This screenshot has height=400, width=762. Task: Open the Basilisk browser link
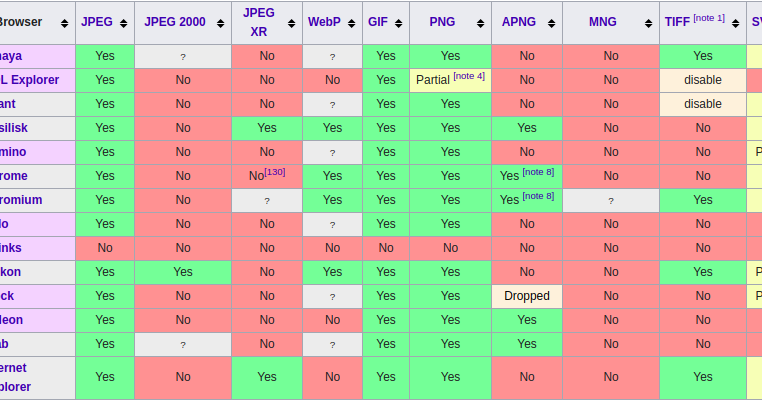(14, 128)
